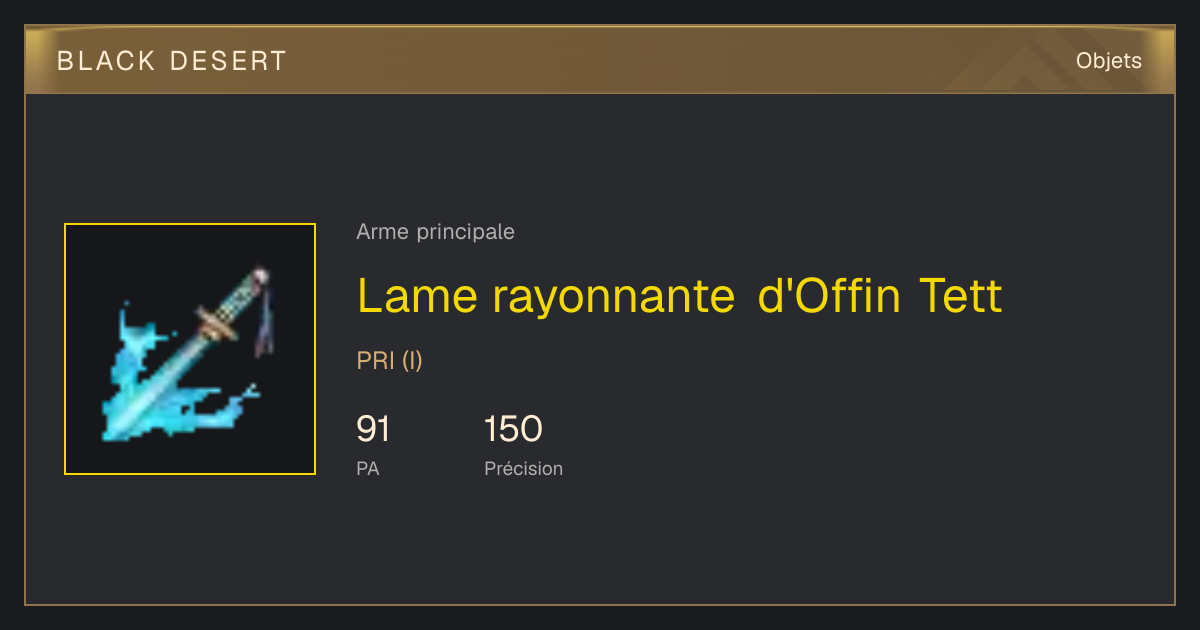Click the 91 attack value
The height and width of the screenshot is (630, 1200).
coord(373,429)
